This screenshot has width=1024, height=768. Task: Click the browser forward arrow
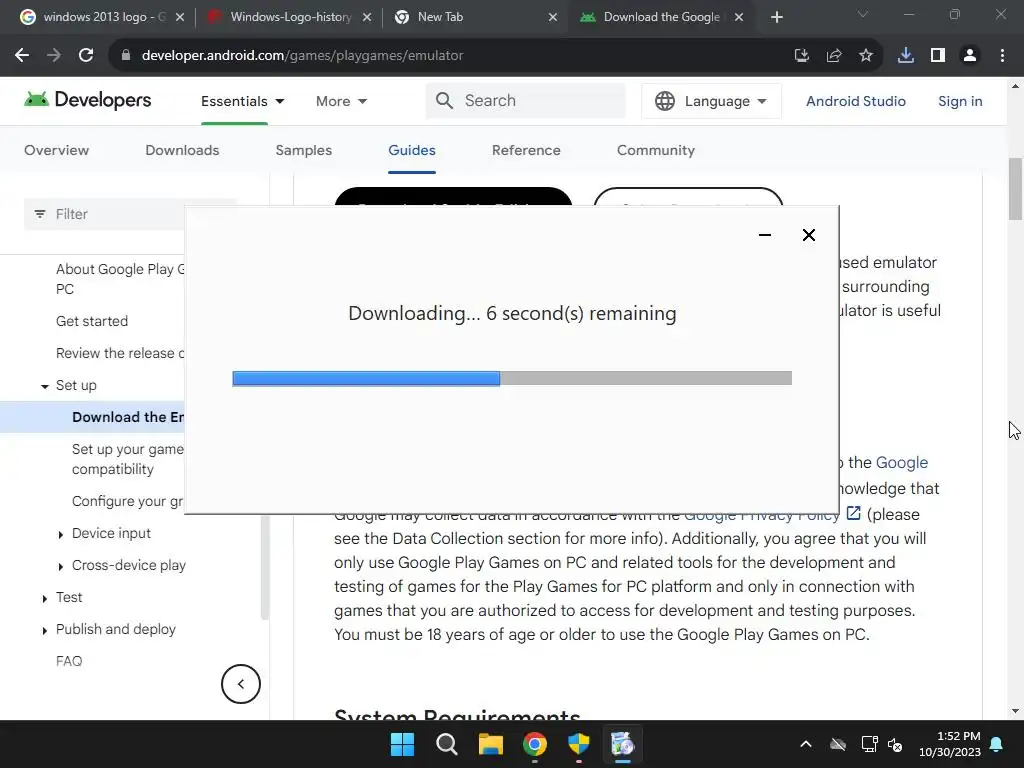tap(54, 56)
